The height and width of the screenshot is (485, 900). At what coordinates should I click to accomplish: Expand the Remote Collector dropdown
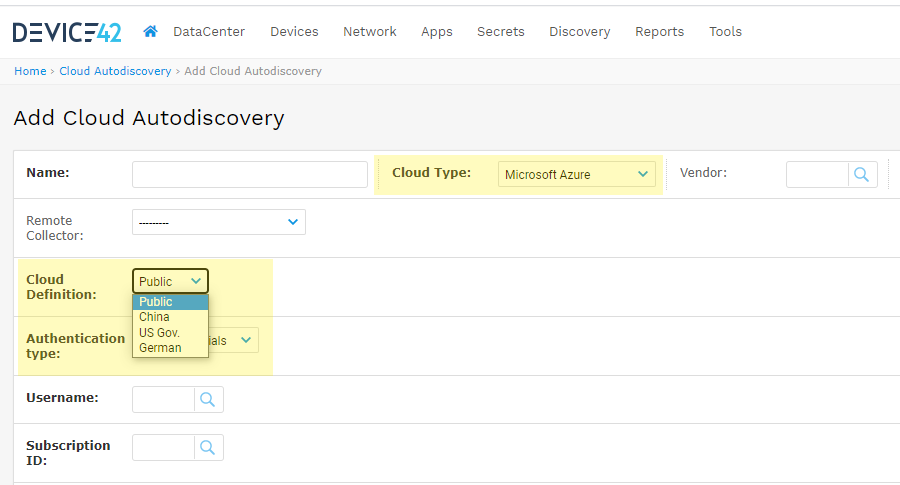click(x=219, y=222)
